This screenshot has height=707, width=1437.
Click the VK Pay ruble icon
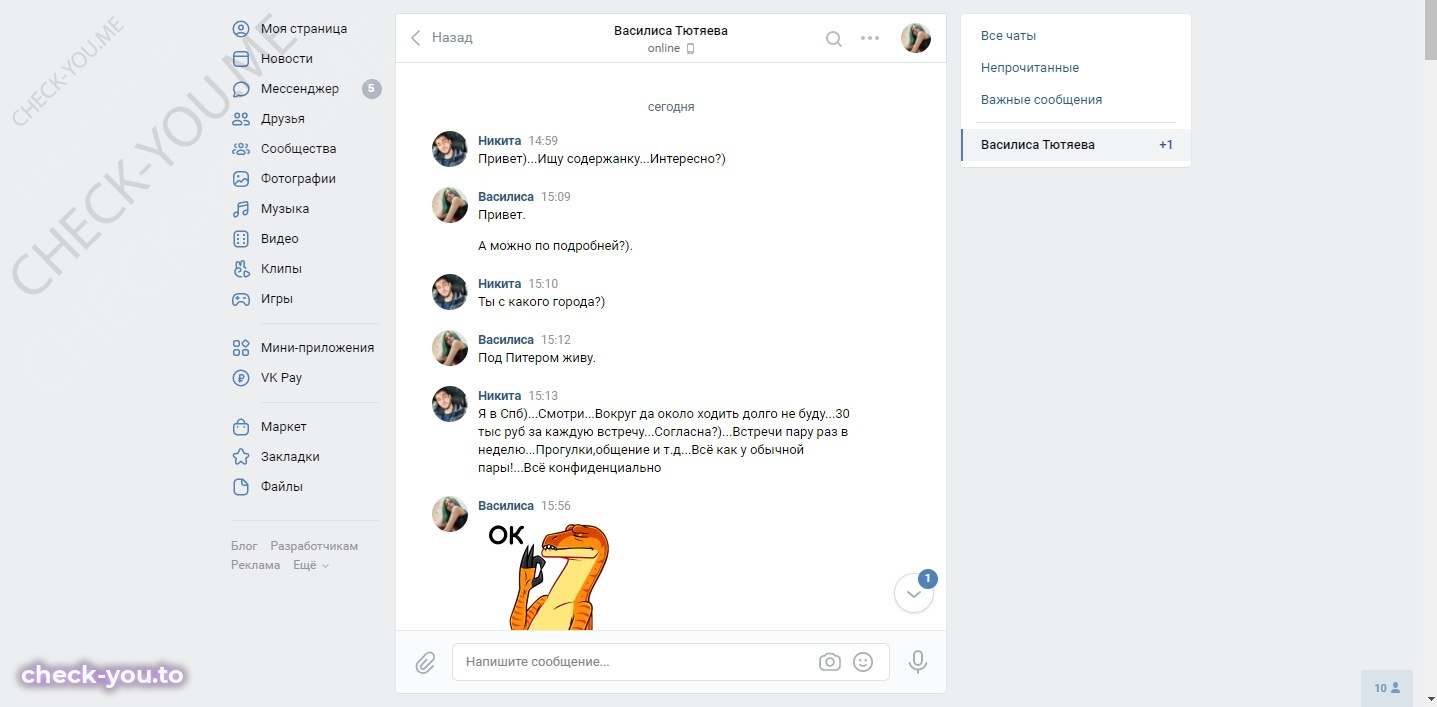click(x=241, y=378)
